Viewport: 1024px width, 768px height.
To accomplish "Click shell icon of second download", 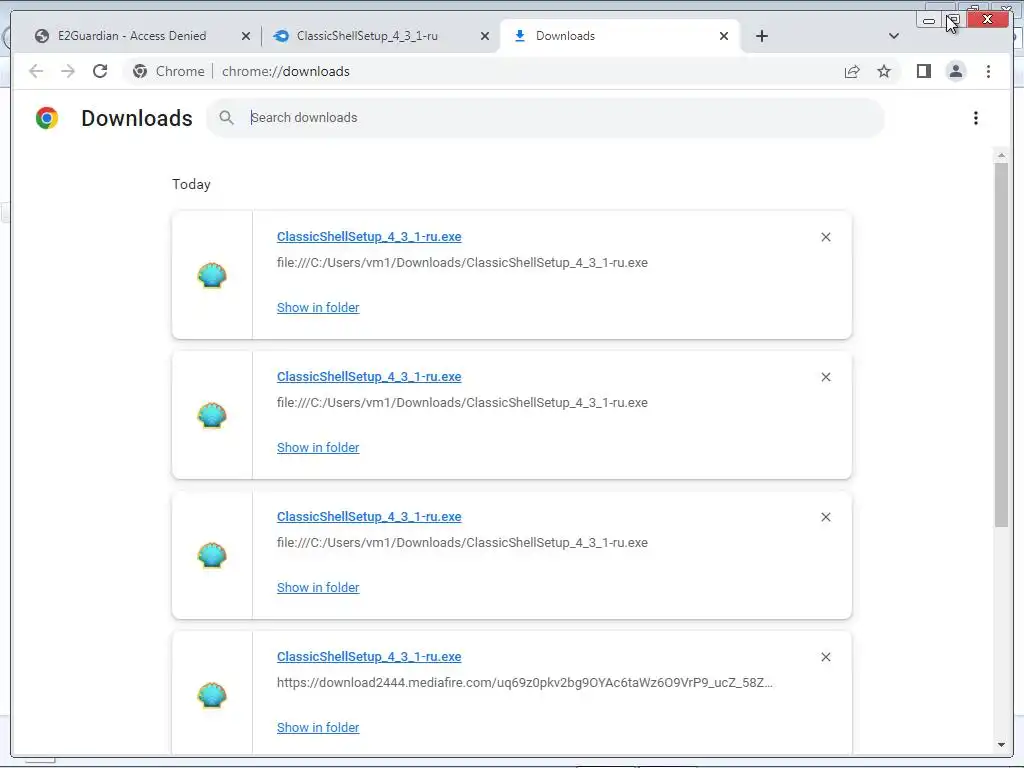I will tap(212, 415).
